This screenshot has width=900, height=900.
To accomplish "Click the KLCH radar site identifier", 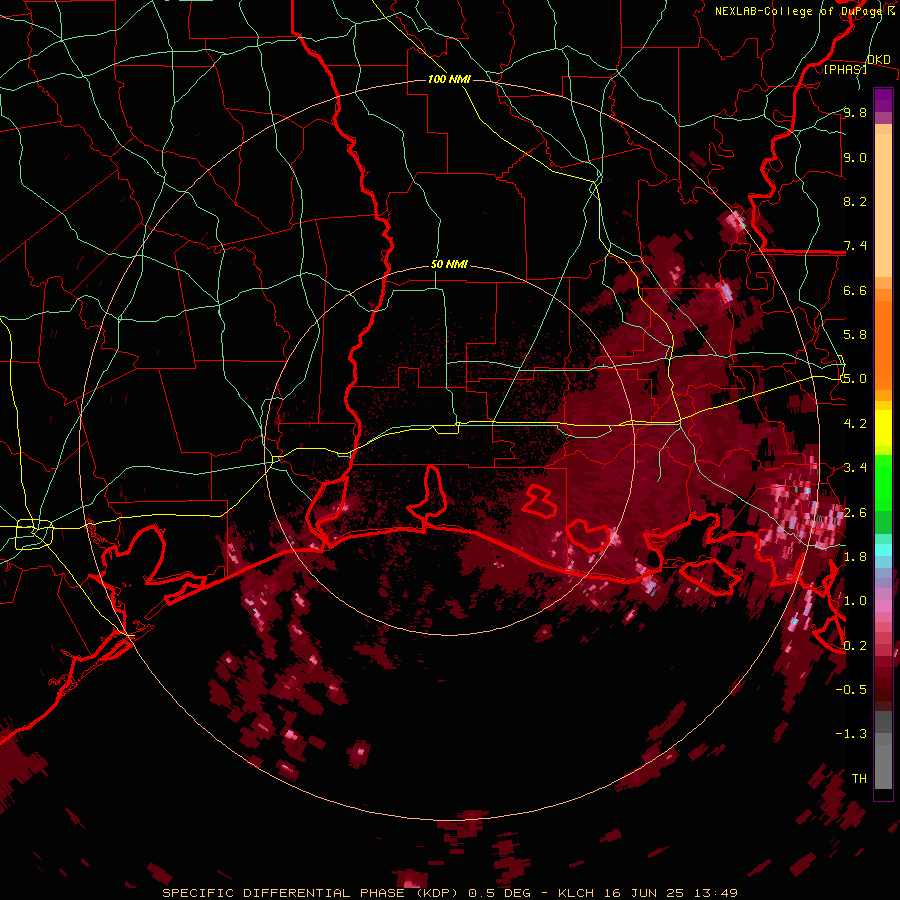I will (x=576, y=893).
